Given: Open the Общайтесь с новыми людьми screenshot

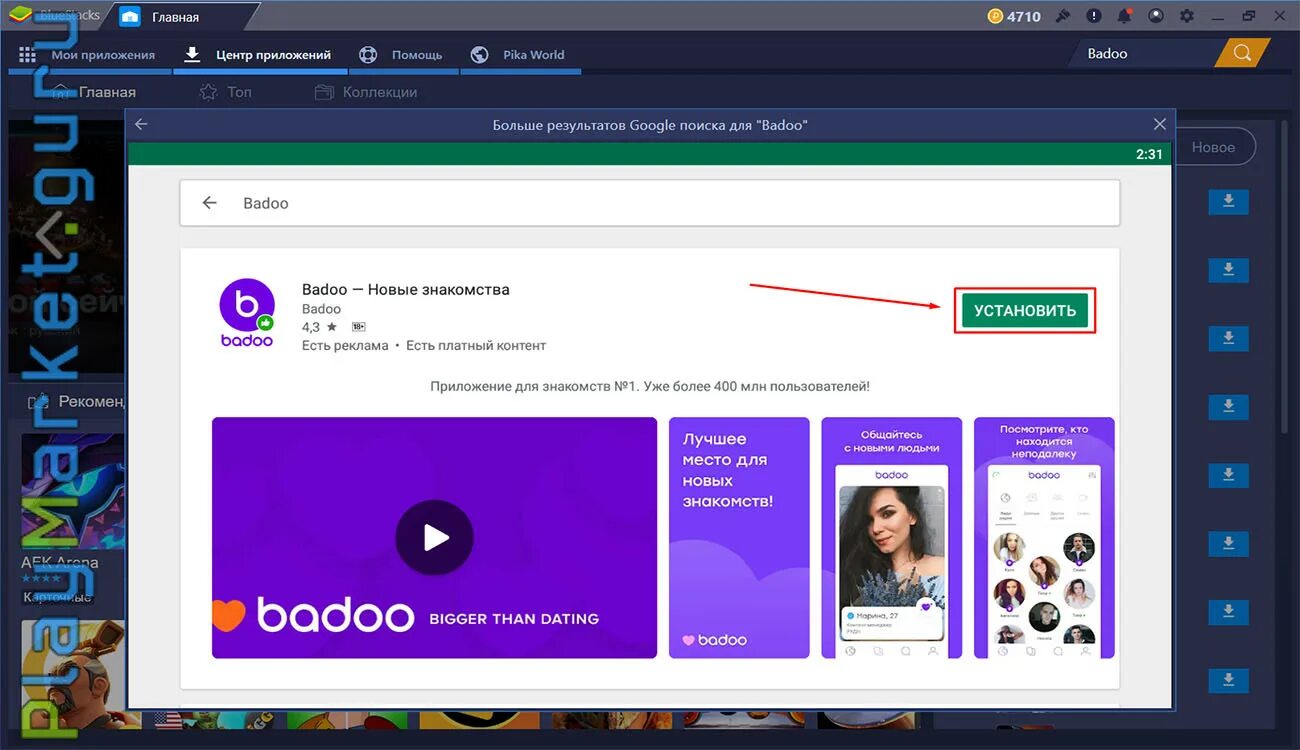Looking at the screenshot, I should [x=891, y=538].
